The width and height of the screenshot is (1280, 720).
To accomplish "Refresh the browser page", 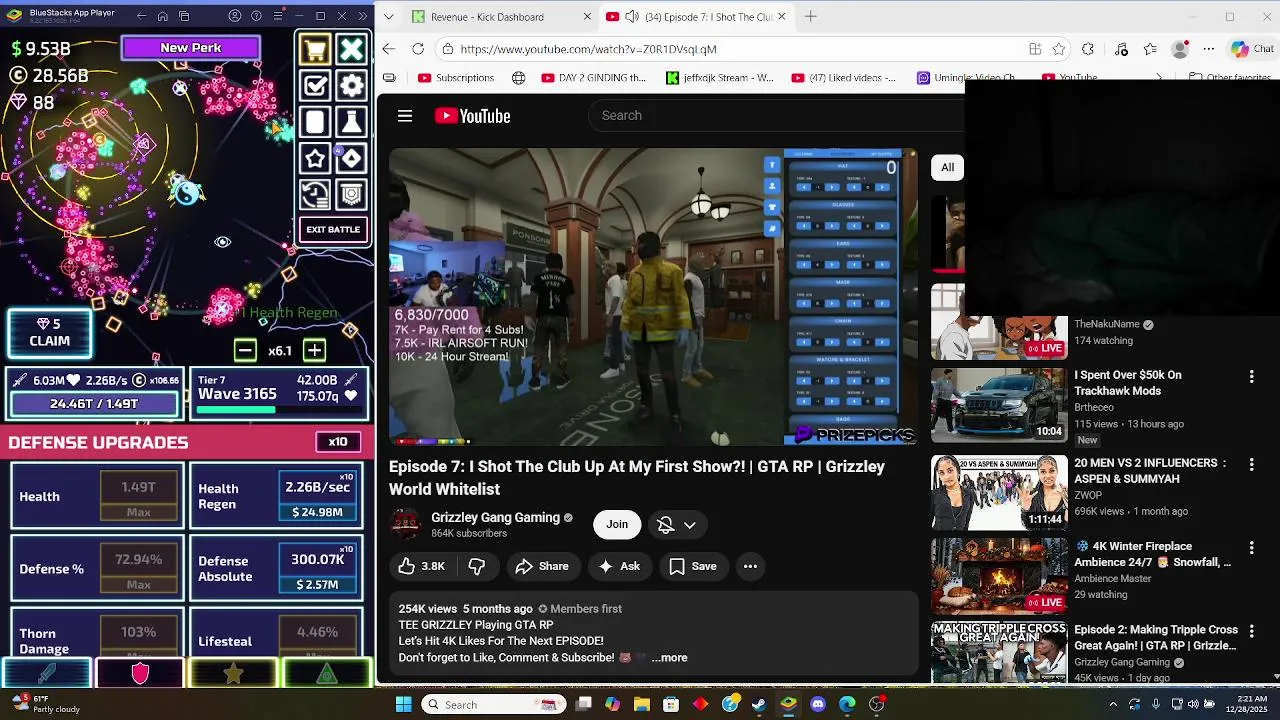I will pos(418,49).
